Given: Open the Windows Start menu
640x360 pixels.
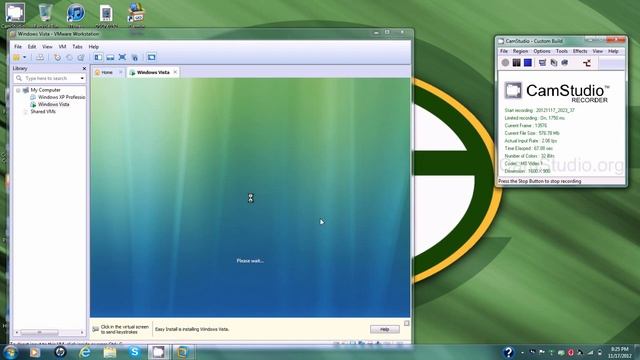Looking at the screenshot, I should [x=10, y=352].
